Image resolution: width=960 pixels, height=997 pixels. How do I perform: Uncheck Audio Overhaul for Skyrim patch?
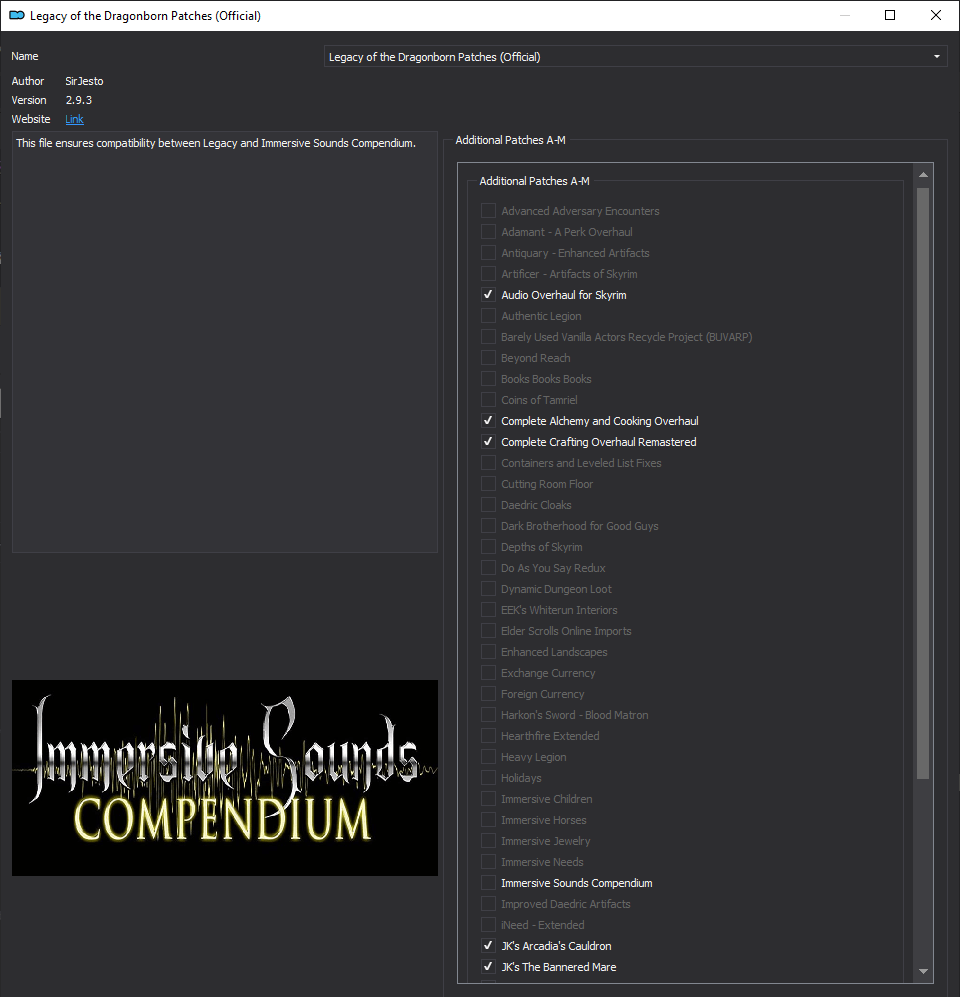(488, 294)
